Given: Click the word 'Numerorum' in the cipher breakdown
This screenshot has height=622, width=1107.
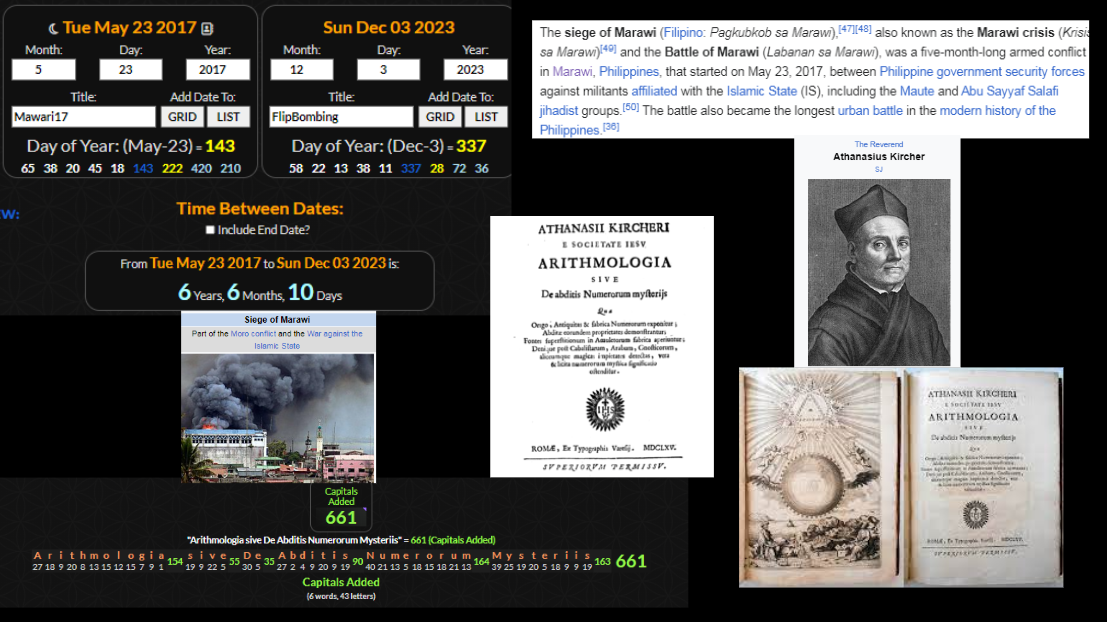Looking at the screenshot, I should coord(419,556).
